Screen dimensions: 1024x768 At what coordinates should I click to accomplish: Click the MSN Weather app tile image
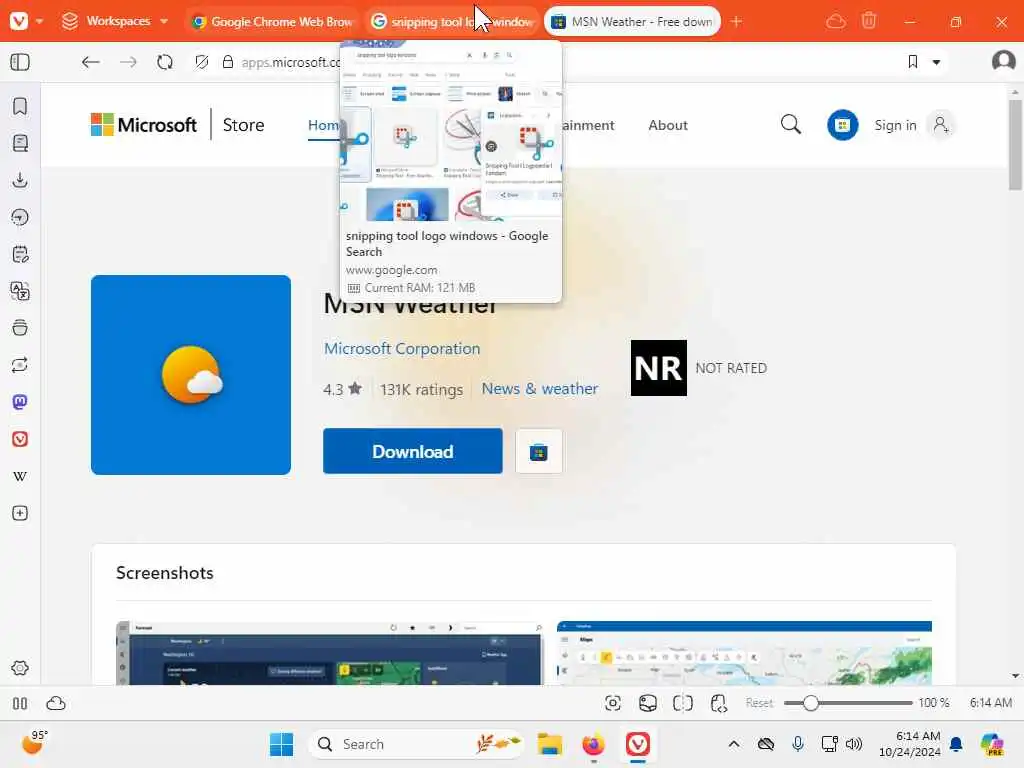(x=191, y=375)
